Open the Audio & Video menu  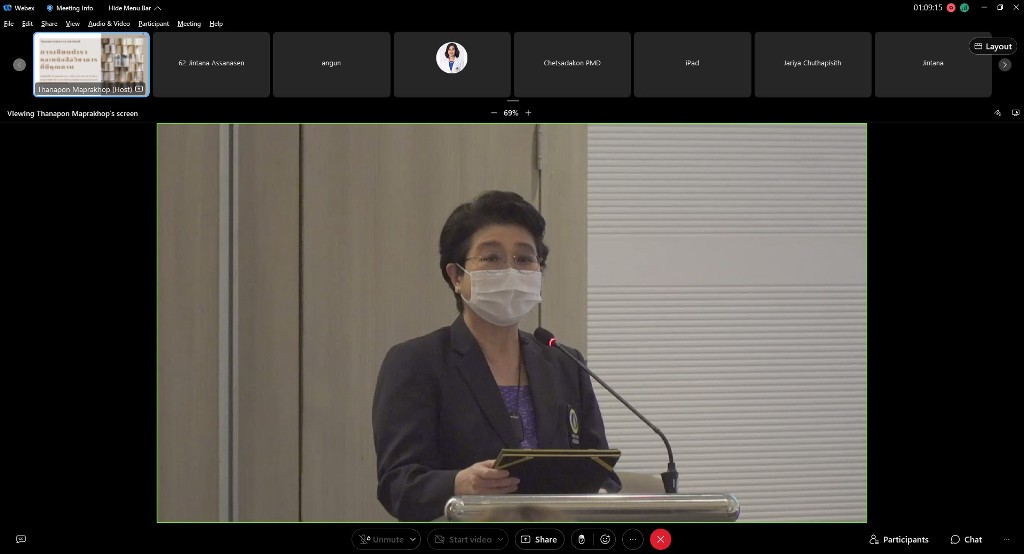[x=109, y=23]
